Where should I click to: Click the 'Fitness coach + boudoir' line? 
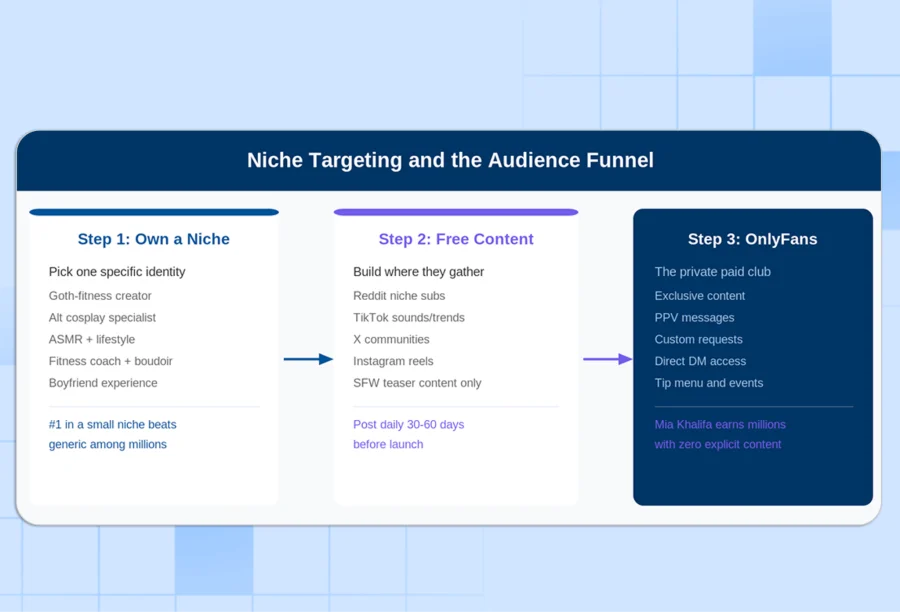point(111,361)
